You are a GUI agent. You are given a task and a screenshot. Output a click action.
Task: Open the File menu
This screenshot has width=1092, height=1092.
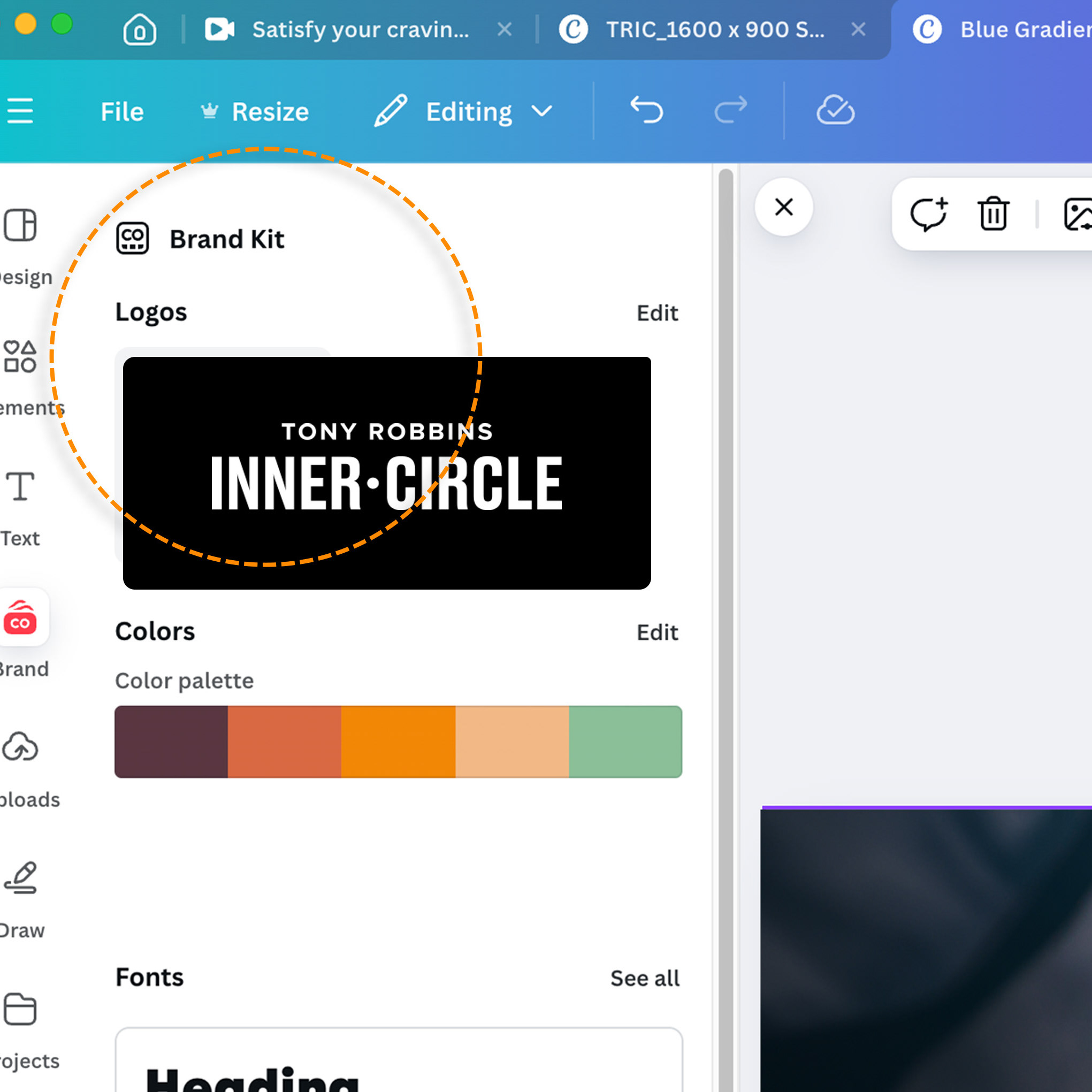click(x=122, y=111)
